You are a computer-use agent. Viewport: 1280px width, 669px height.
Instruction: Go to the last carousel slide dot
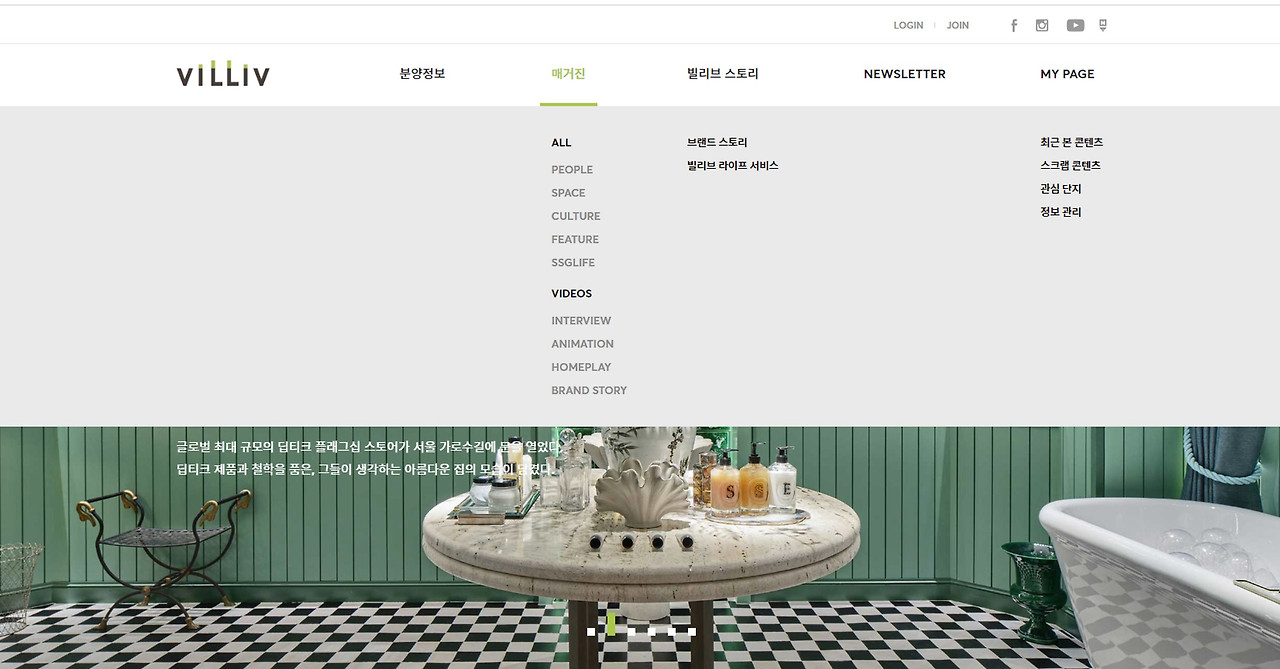pos(691,631)
